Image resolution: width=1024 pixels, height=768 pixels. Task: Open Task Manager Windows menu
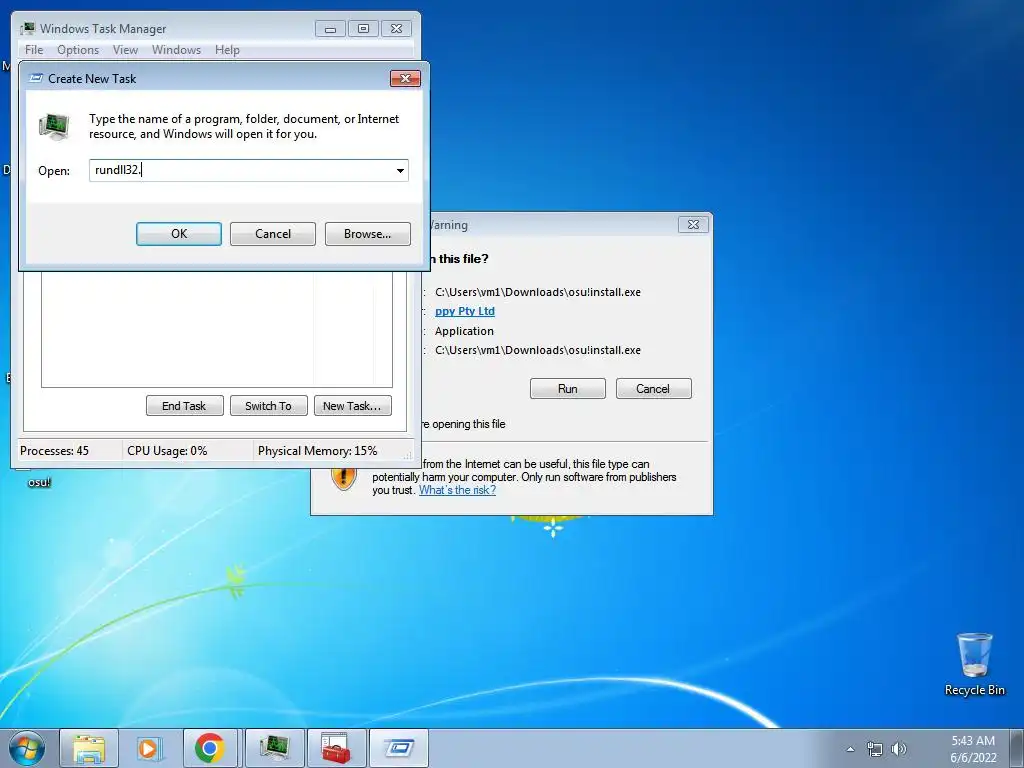[x=176, y=50]
